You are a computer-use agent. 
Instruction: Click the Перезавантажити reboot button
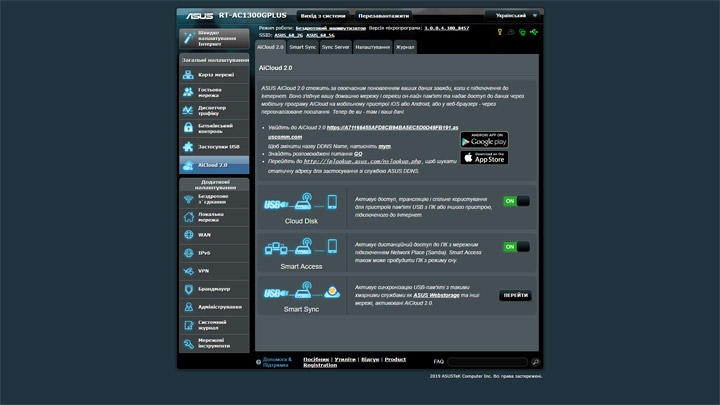[x=383, y=16]
